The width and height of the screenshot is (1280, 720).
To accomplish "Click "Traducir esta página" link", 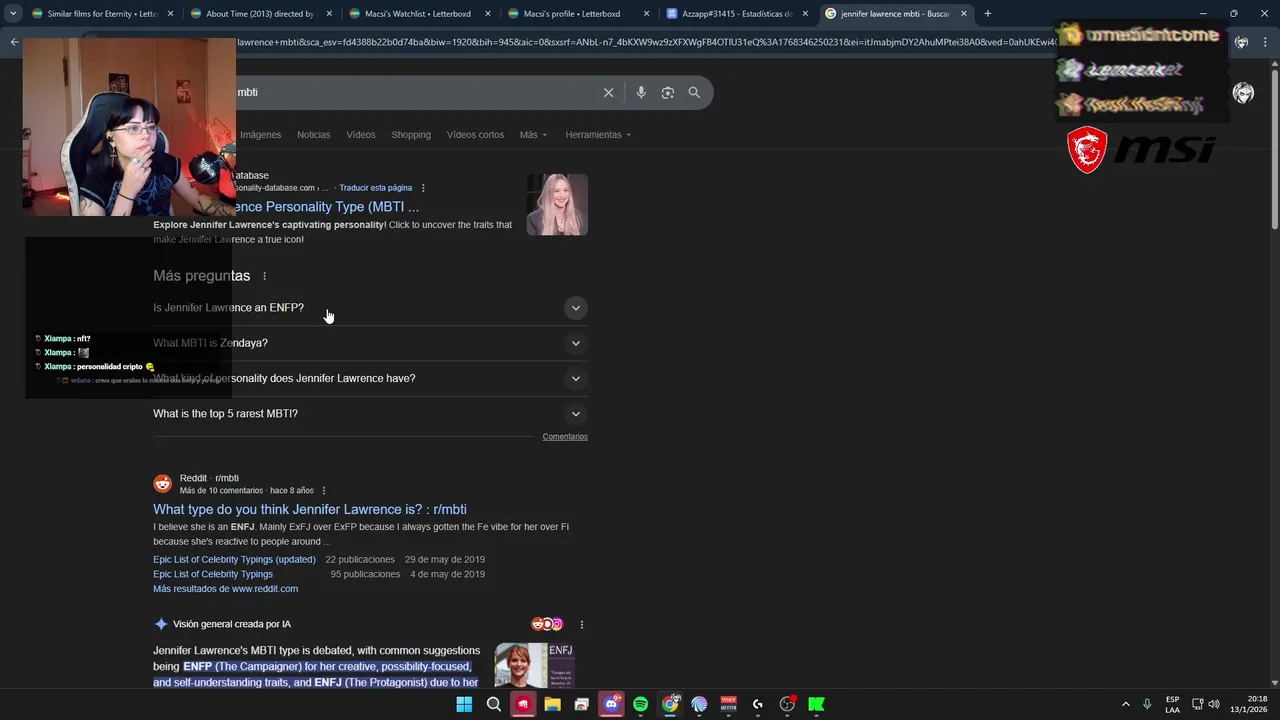I will point(375,188).
